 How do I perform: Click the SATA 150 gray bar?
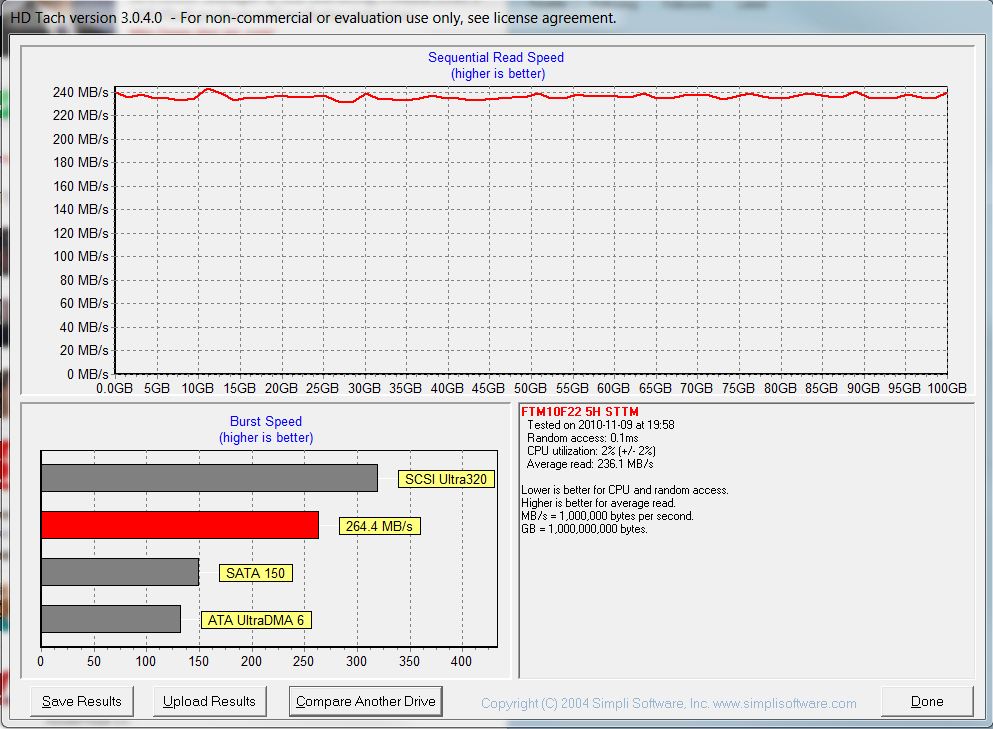(x=120, y=572)
